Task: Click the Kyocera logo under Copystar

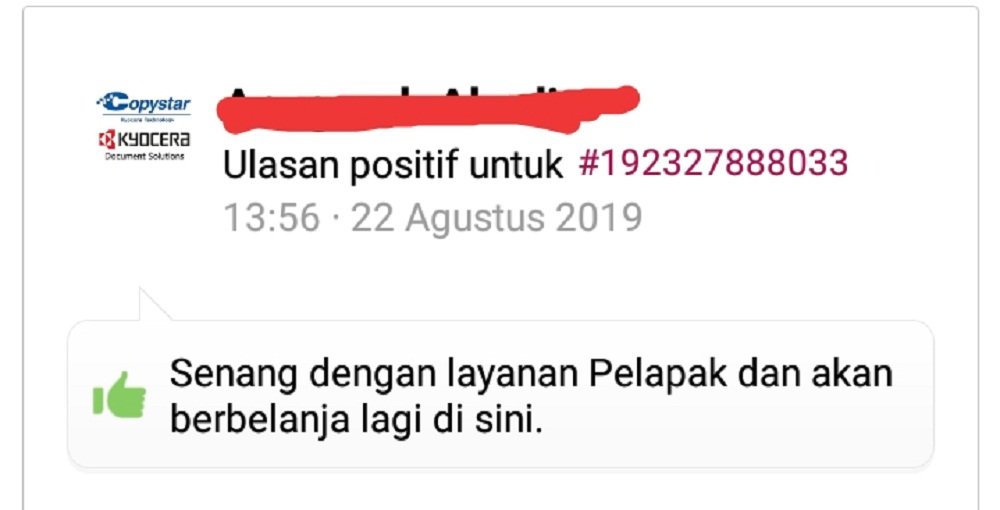Action: (x=144, y=140)
